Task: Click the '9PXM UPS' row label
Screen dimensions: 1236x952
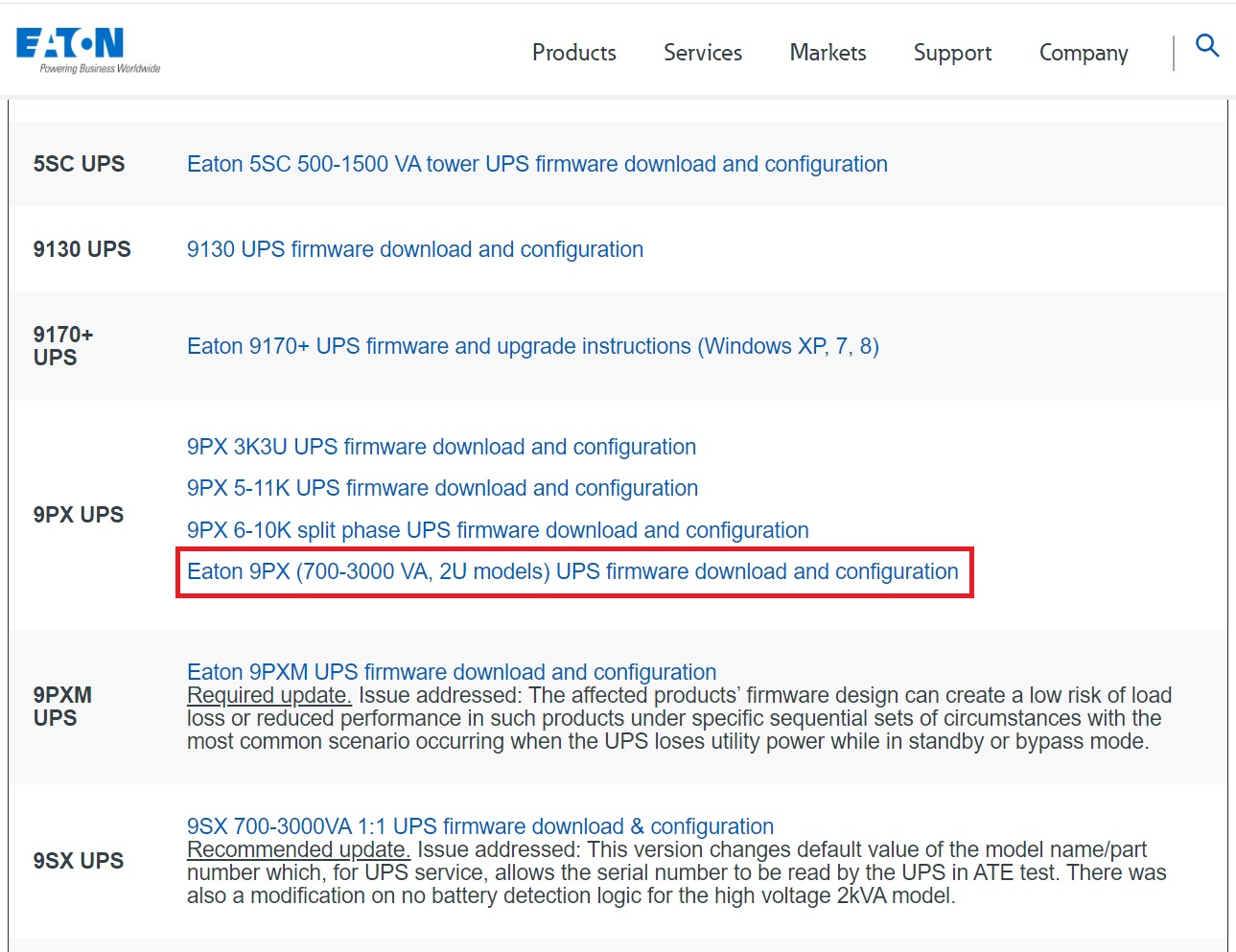Action: [62, 707]
